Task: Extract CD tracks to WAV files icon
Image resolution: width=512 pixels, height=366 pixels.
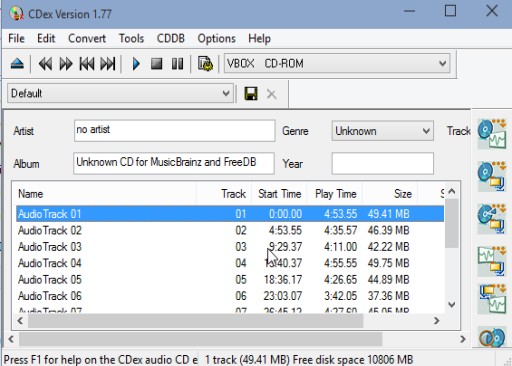Action: tap(492, 134)
